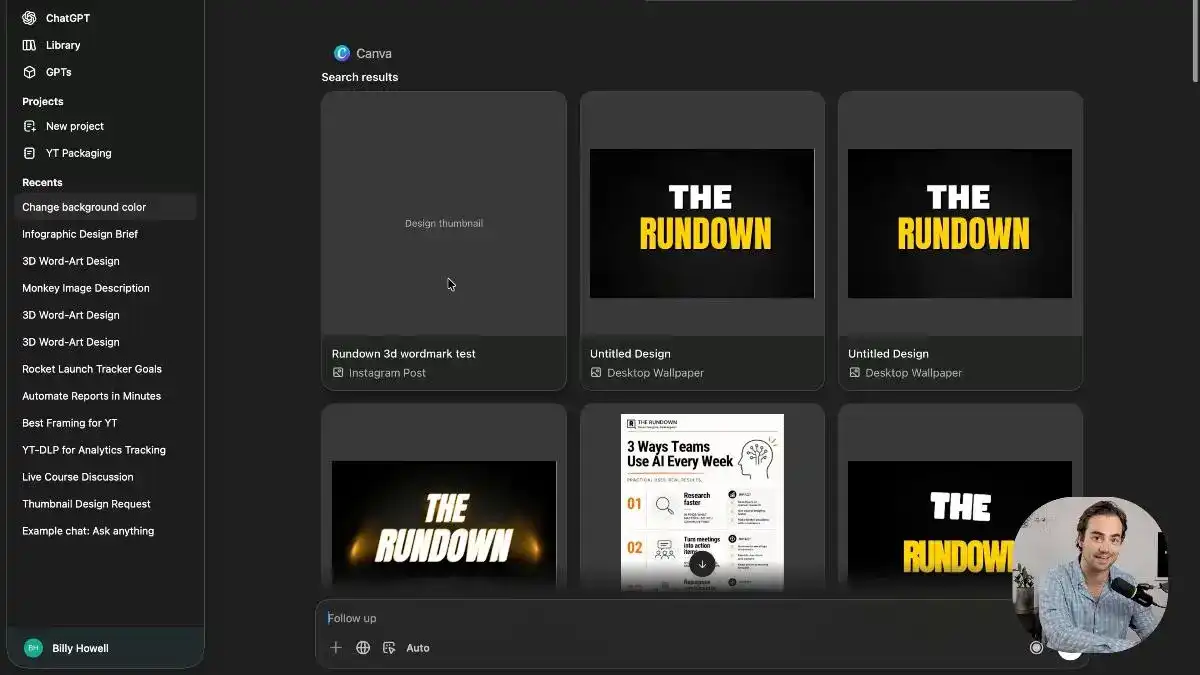Viewport: 1200px width, 675px height.
Task: Click the vertical page scrollbar
Action: 1195,40
